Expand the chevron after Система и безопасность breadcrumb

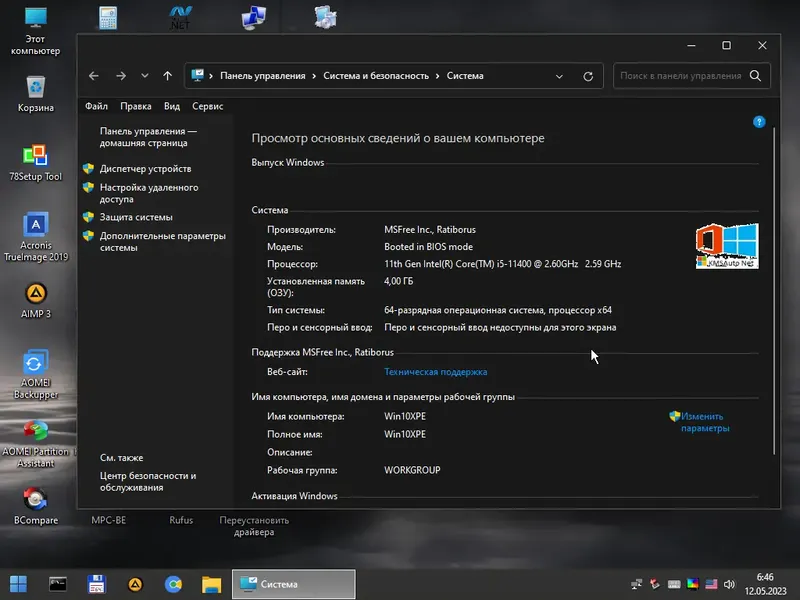(x=437, y=76)
